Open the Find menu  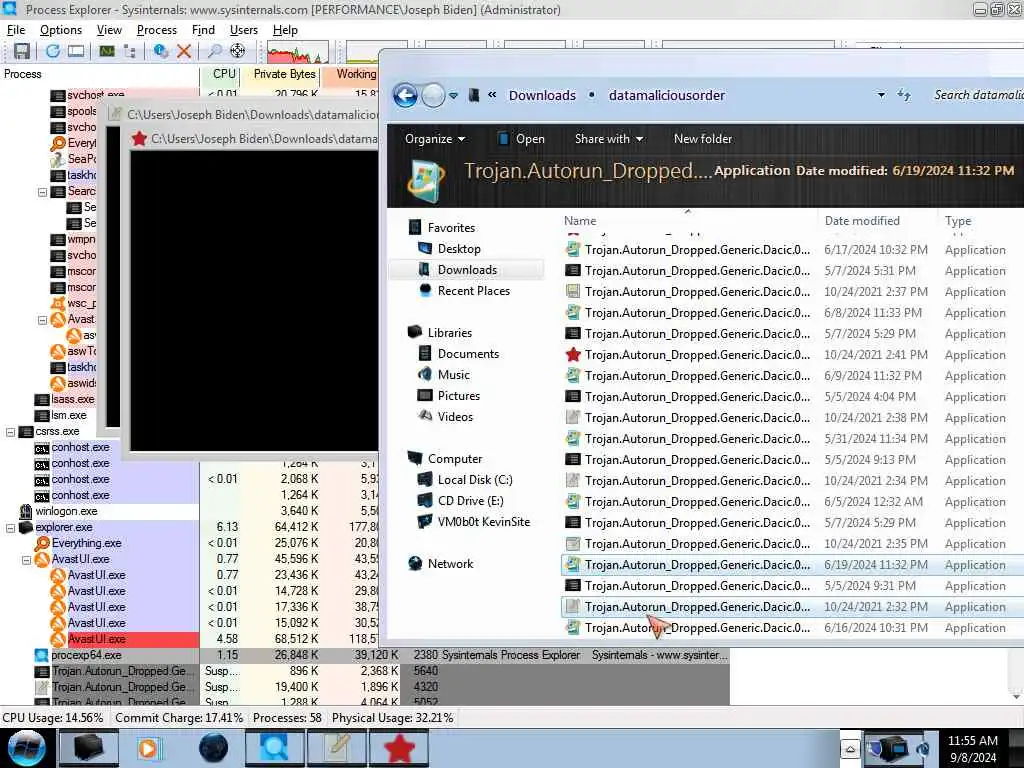click(203, 30)
